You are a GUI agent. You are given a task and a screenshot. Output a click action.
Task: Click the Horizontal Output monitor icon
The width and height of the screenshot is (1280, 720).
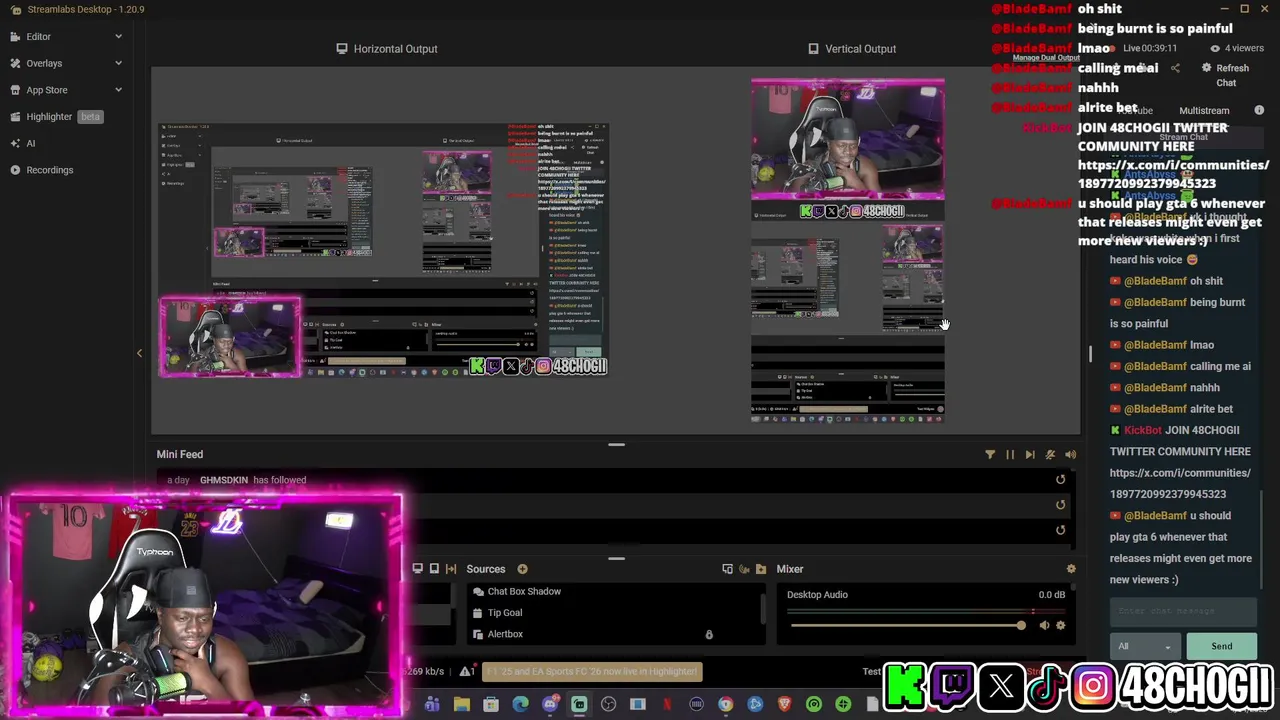click(342, 48)
